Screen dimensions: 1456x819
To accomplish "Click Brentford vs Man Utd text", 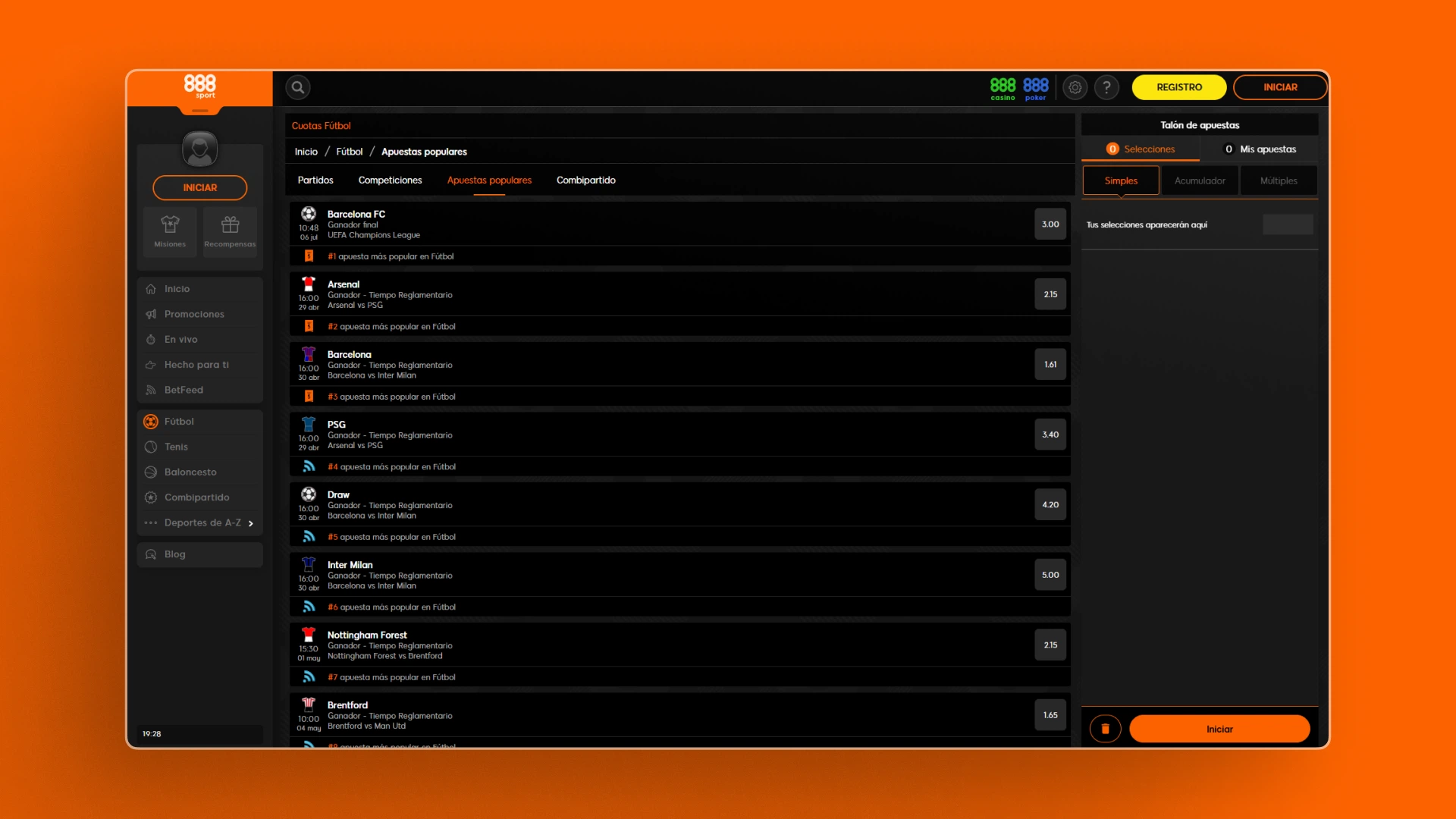I will click(367, 726).
